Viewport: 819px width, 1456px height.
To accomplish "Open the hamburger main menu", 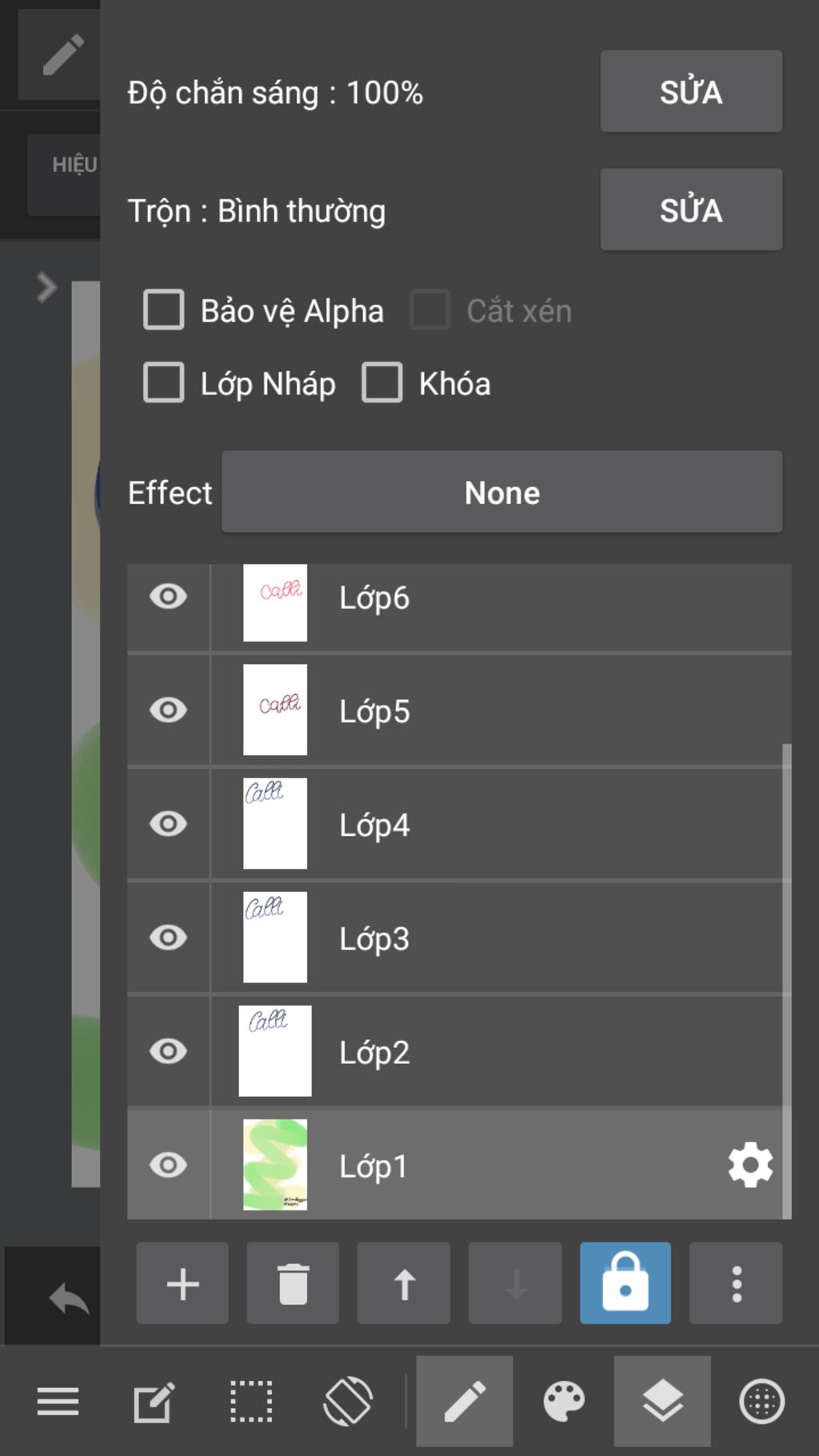I will (58, 1402).
